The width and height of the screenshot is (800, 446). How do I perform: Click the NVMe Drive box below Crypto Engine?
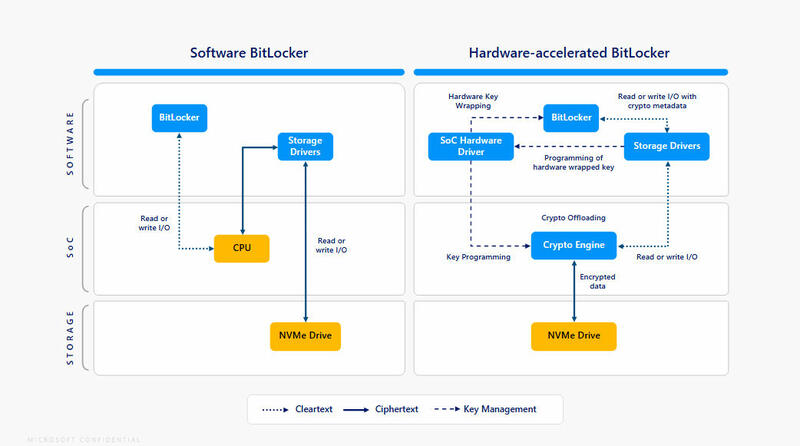point(574,337)
